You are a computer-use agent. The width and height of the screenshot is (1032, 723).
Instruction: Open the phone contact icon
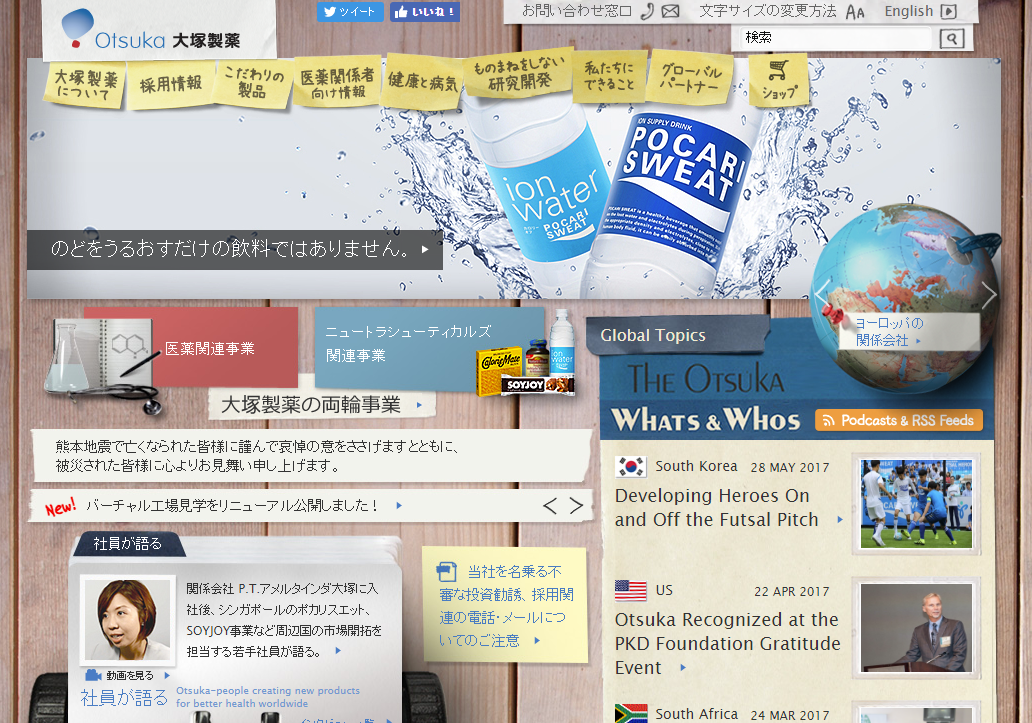pyautogui.click(x=648, y=11)
